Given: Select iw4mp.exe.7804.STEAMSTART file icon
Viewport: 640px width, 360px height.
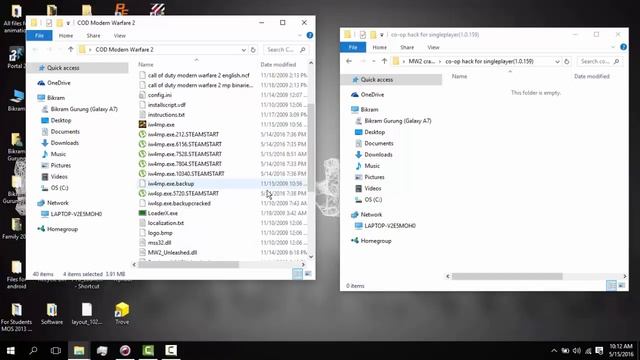Looking at the screenshot, I should [142, 164].
